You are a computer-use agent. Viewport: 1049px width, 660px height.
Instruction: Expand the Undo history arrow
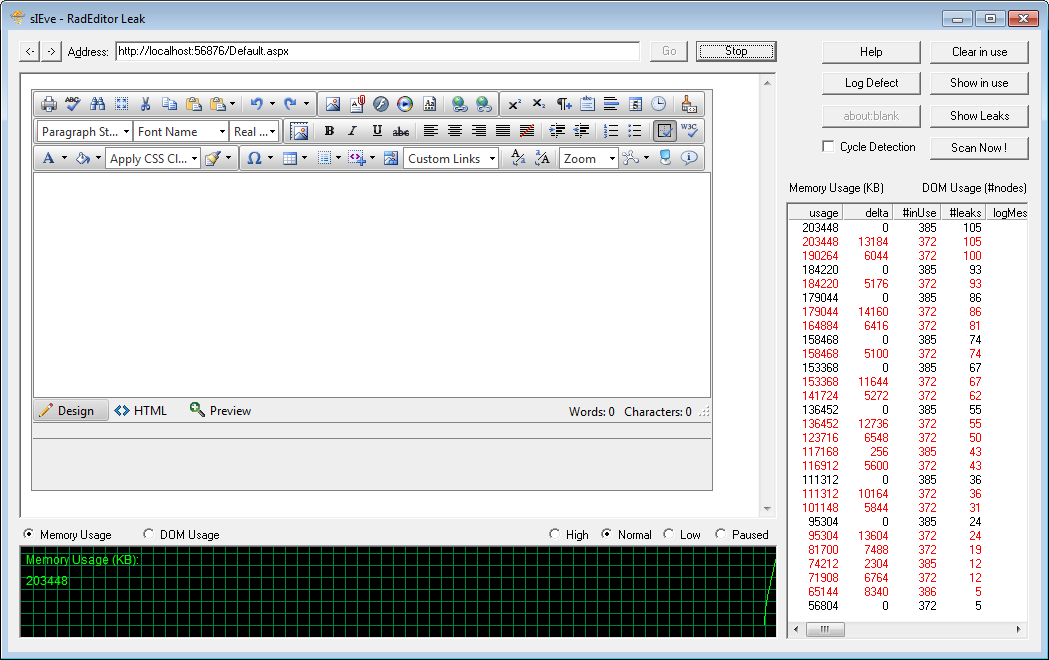click(x=272, y=104)
